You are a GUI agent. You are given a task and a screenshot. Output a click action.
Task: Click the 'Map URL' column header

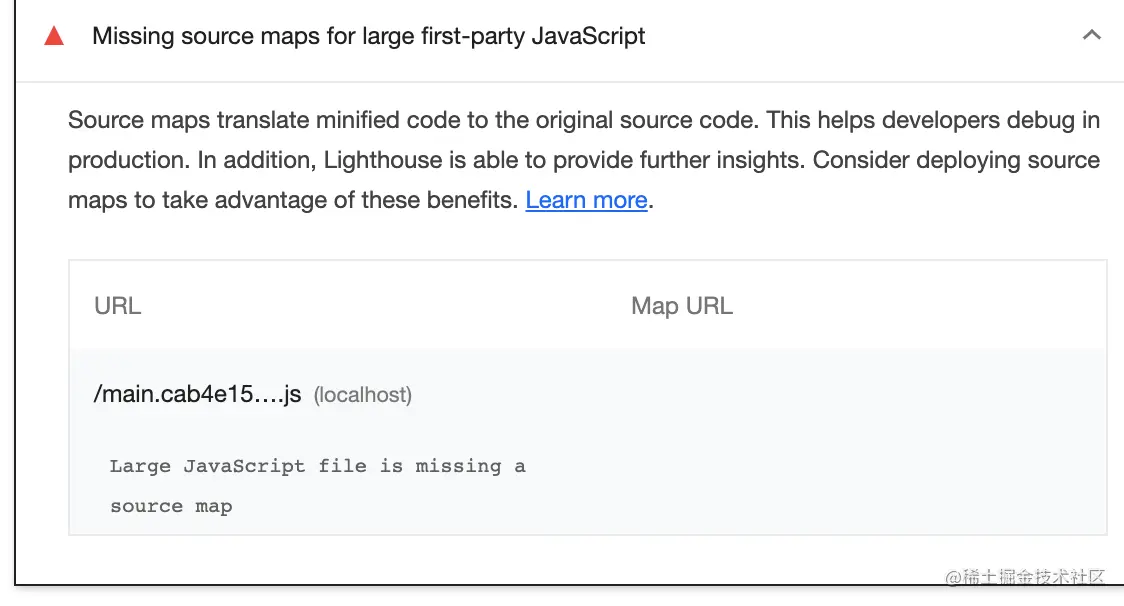pyautogui.click(x=682, y=306)
